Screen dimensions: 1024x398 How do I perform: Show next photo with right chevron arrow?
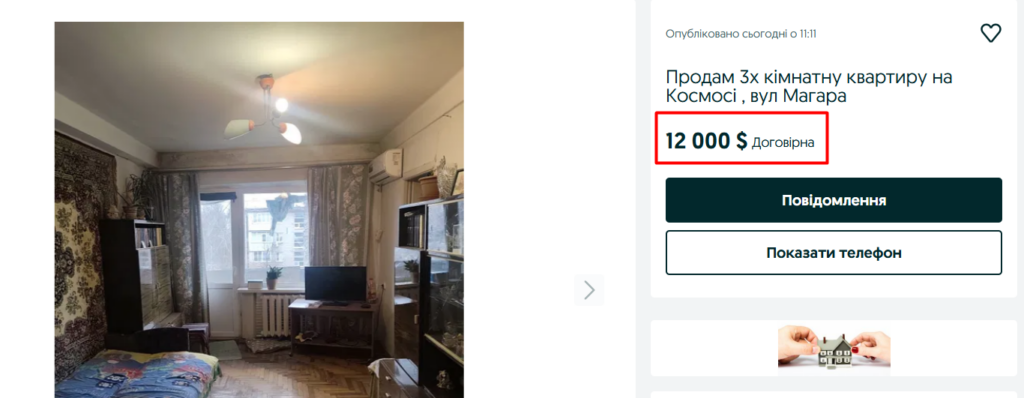(x=589, y=290)
